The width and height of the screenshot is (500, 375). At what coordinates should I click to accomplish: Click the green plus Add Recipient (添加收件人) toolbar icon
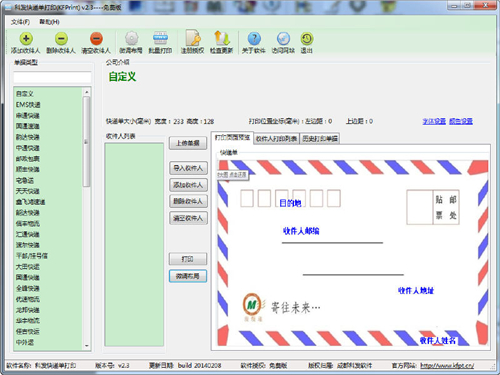click(26, 39)
